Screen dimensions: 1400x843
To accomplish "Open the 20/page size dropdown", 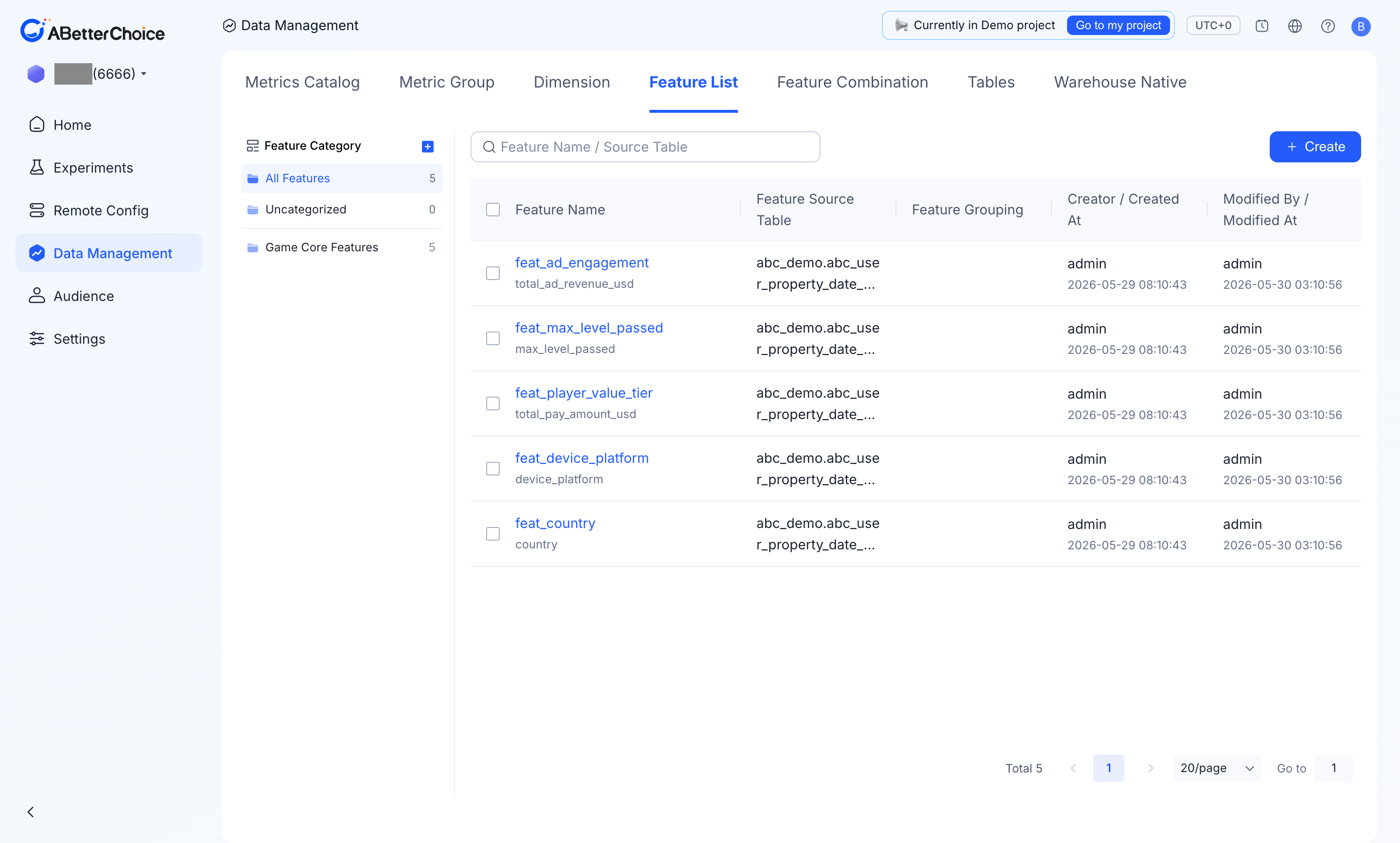I will pyautogui.click(x=1217, y=768).
